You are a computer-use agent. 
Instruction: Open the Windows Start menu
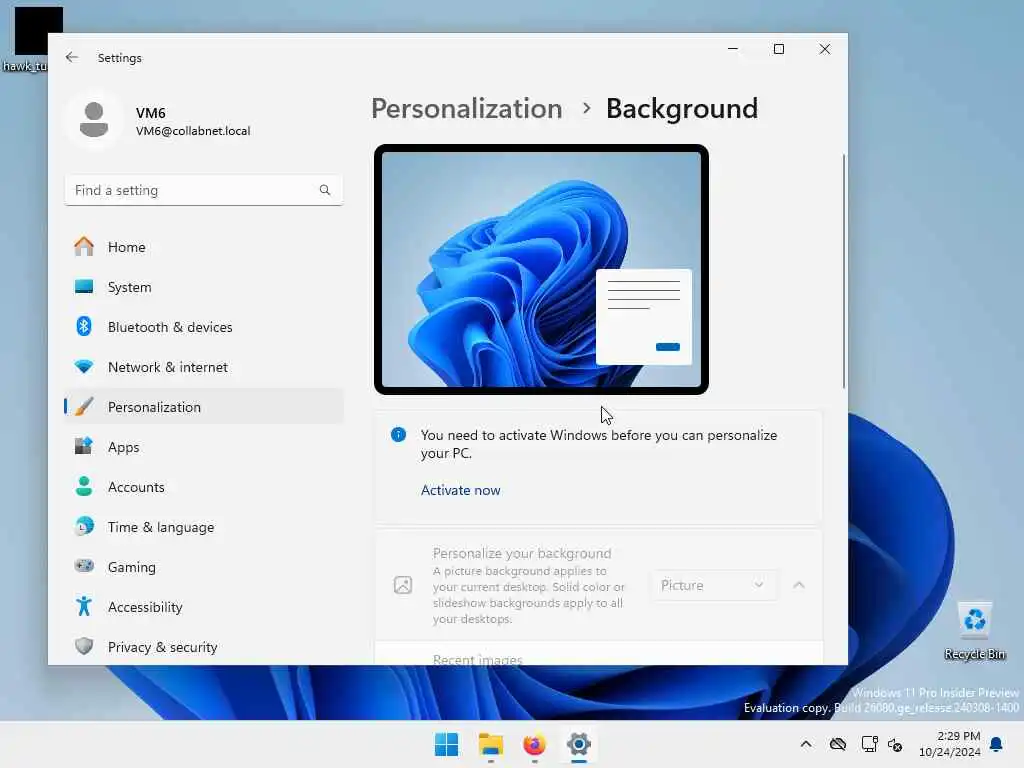(x=447, y=744)
